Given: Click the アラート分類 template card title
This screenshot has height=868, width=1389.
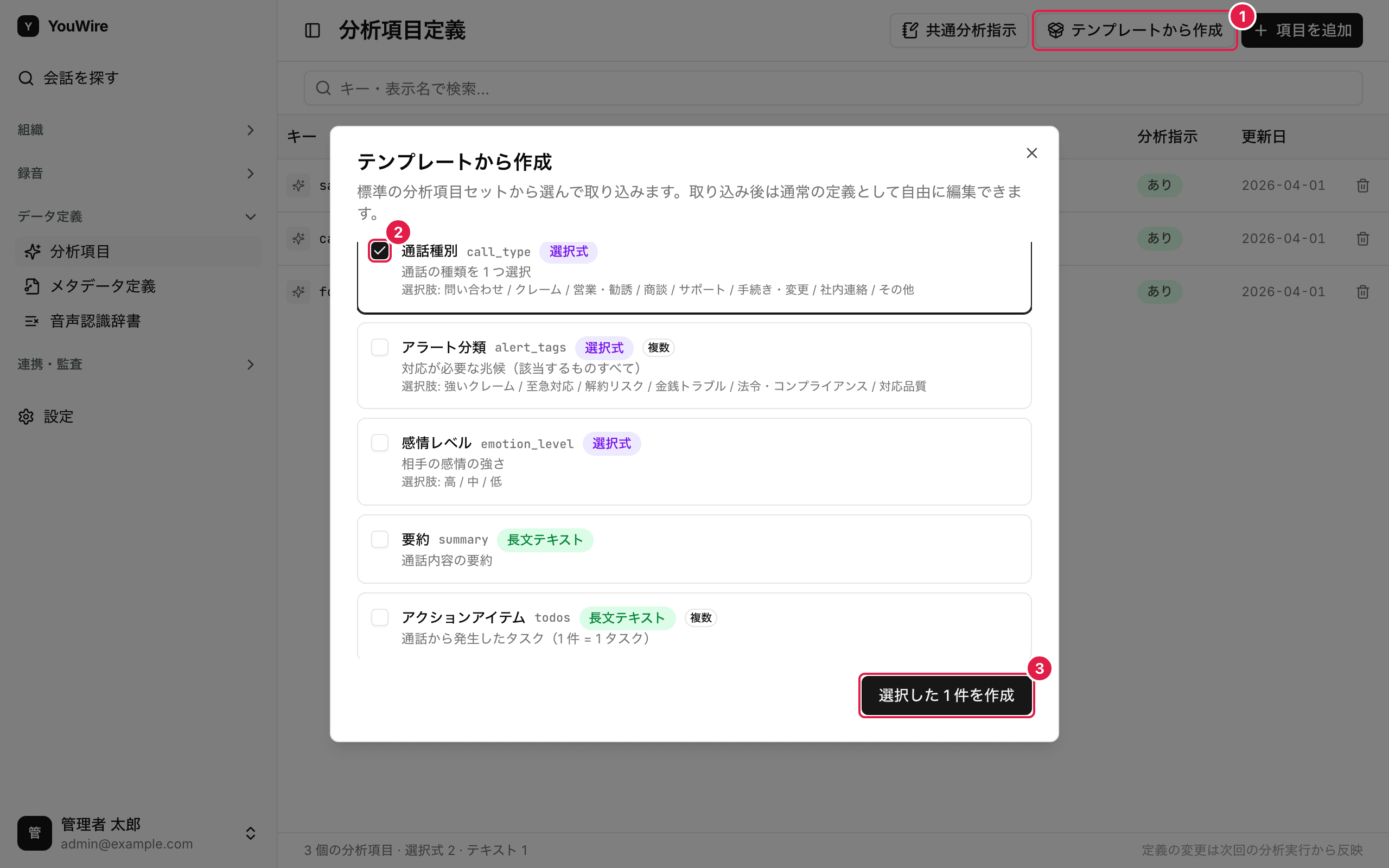Looking at the screenshot, I should 444,347.
